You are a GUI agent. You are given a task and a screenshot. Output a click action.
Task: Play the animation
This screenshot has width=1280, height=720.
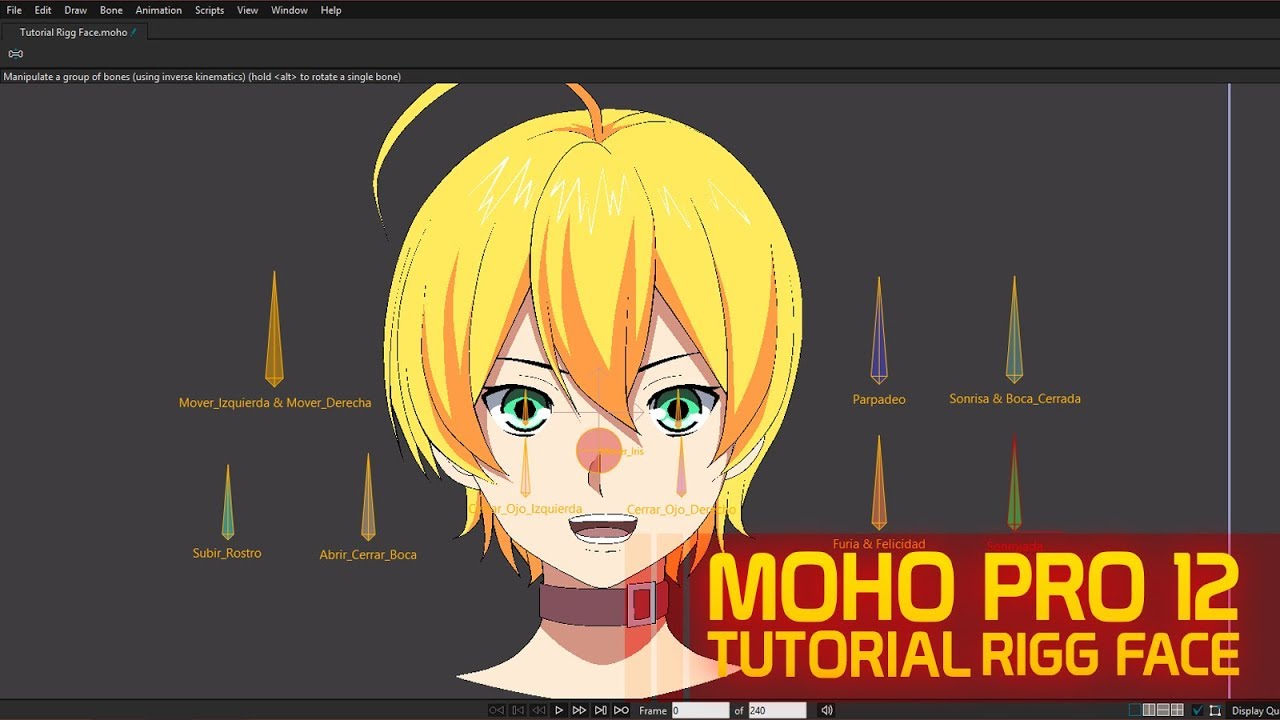click(559, 711)
